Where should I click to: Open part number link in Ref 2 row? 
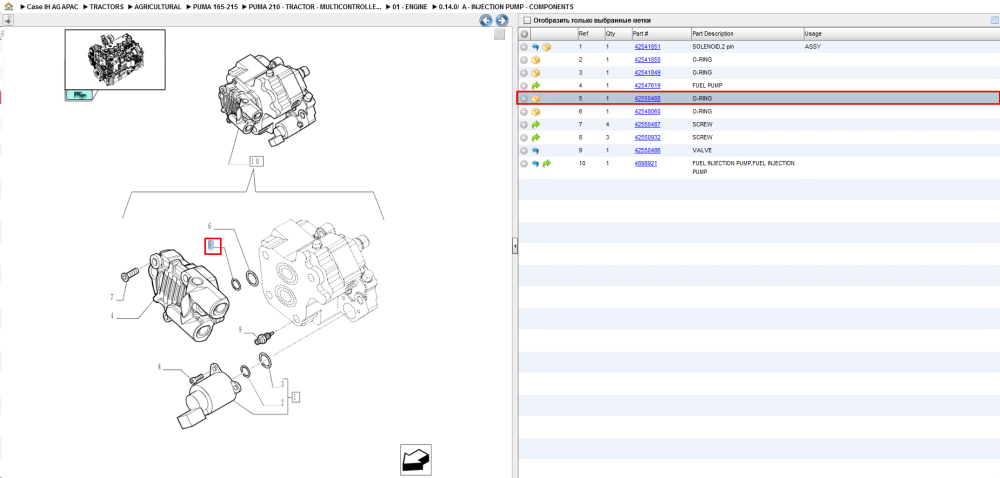[x=647, y=60]
